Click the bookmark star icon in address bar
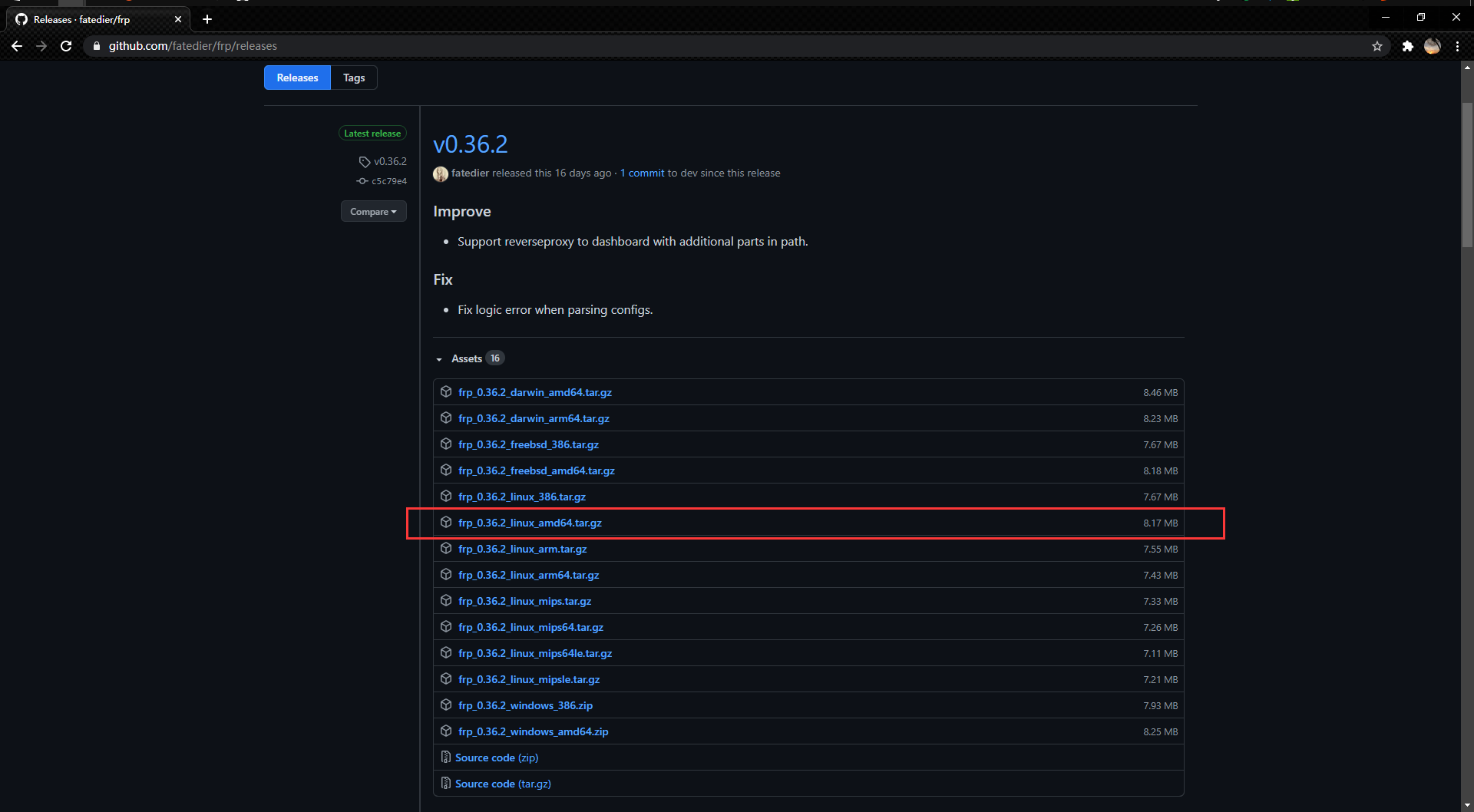Screen dimensions: 1474x812 1377,46
